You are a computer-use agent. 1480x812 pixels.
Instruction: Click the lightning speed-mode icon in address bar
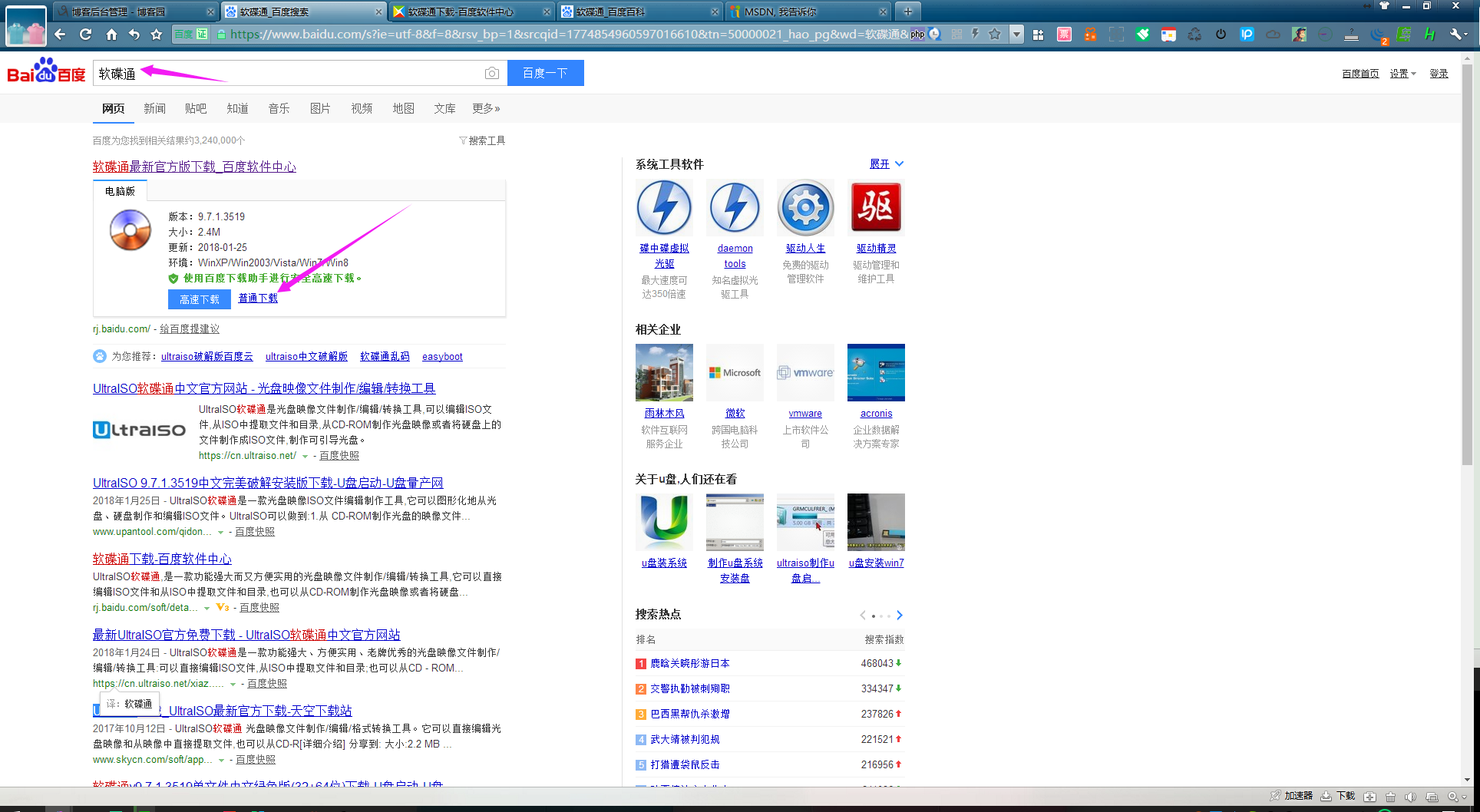pos(975,34)
